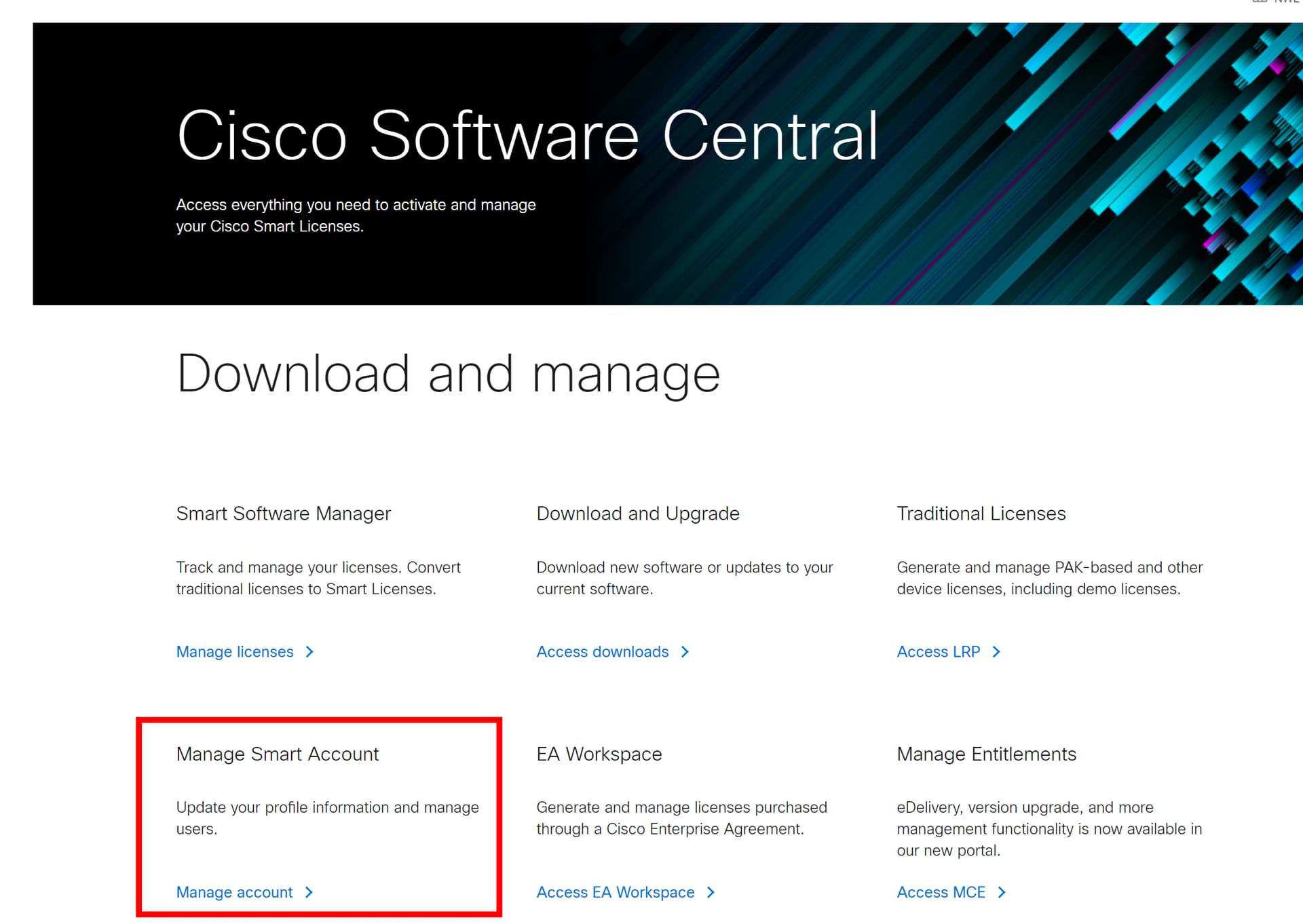The image size is (1303, 924).
Task: Open the Access downloads link
Action: click(x=602, y=651)
